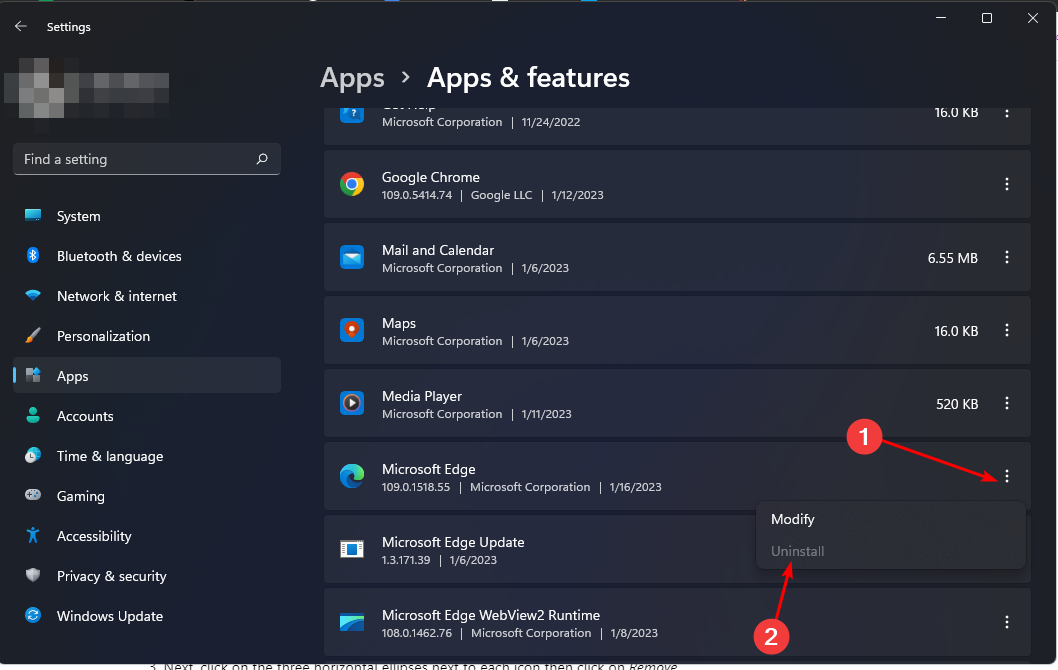Viewport: 1058px width, 670px height.
Task: Click the Gaming controller icon
Action: [32, 495]
